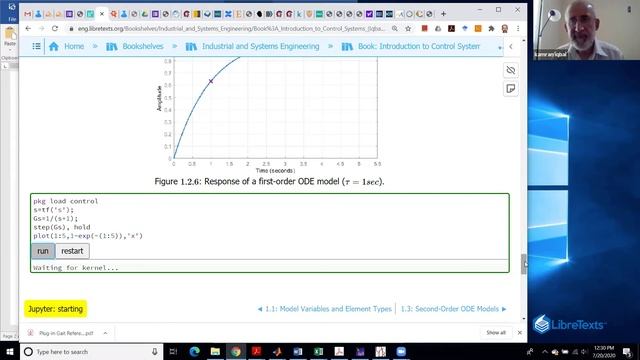Viewport: 640px width, 360px height.
Task: Open Book: Introduction to Control Systems breadcrumb
Action: pyautogui.click(x=411, y=47)
